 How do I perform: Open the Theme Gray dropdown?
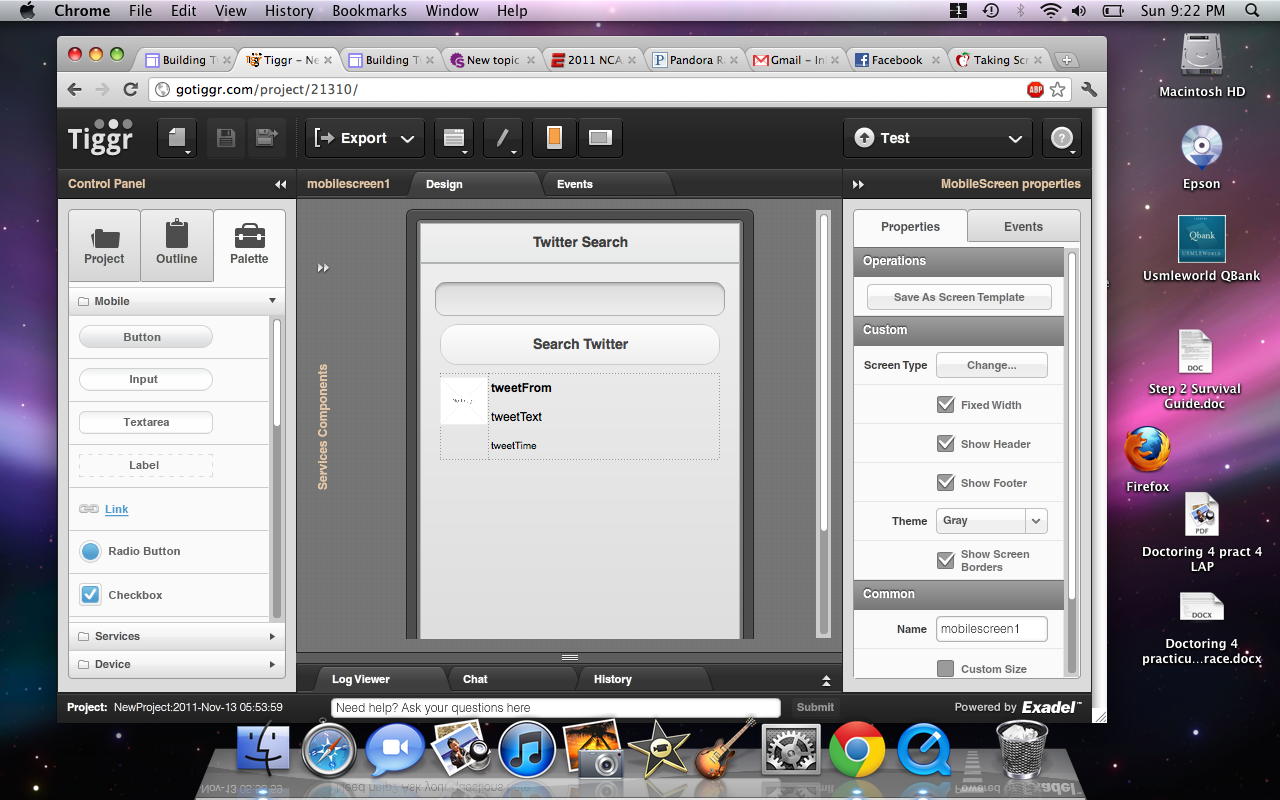pos(991,521)
